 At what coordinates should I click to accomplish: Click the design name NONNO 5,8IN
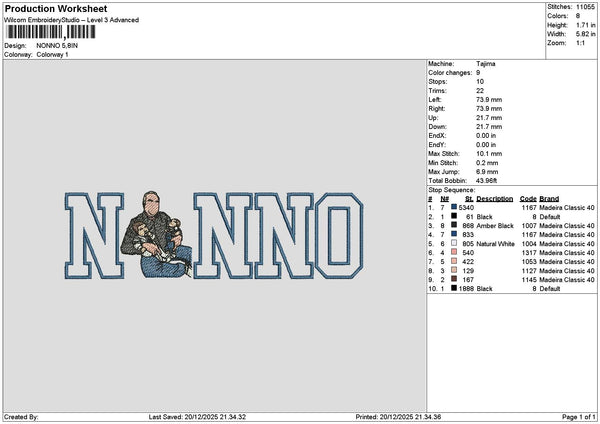point(57,46)
